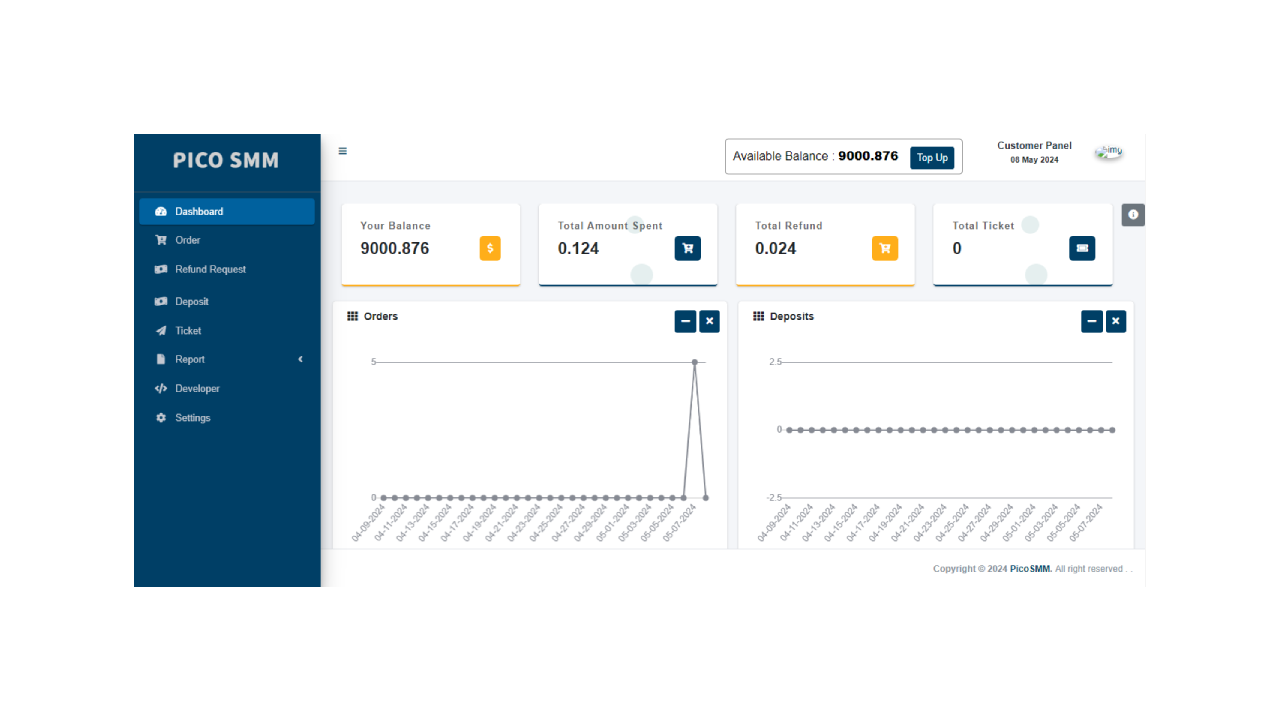Click the Customer Panel label in the header
Viewport: 1280px width, 720px height.
[x=1034, y=146]
